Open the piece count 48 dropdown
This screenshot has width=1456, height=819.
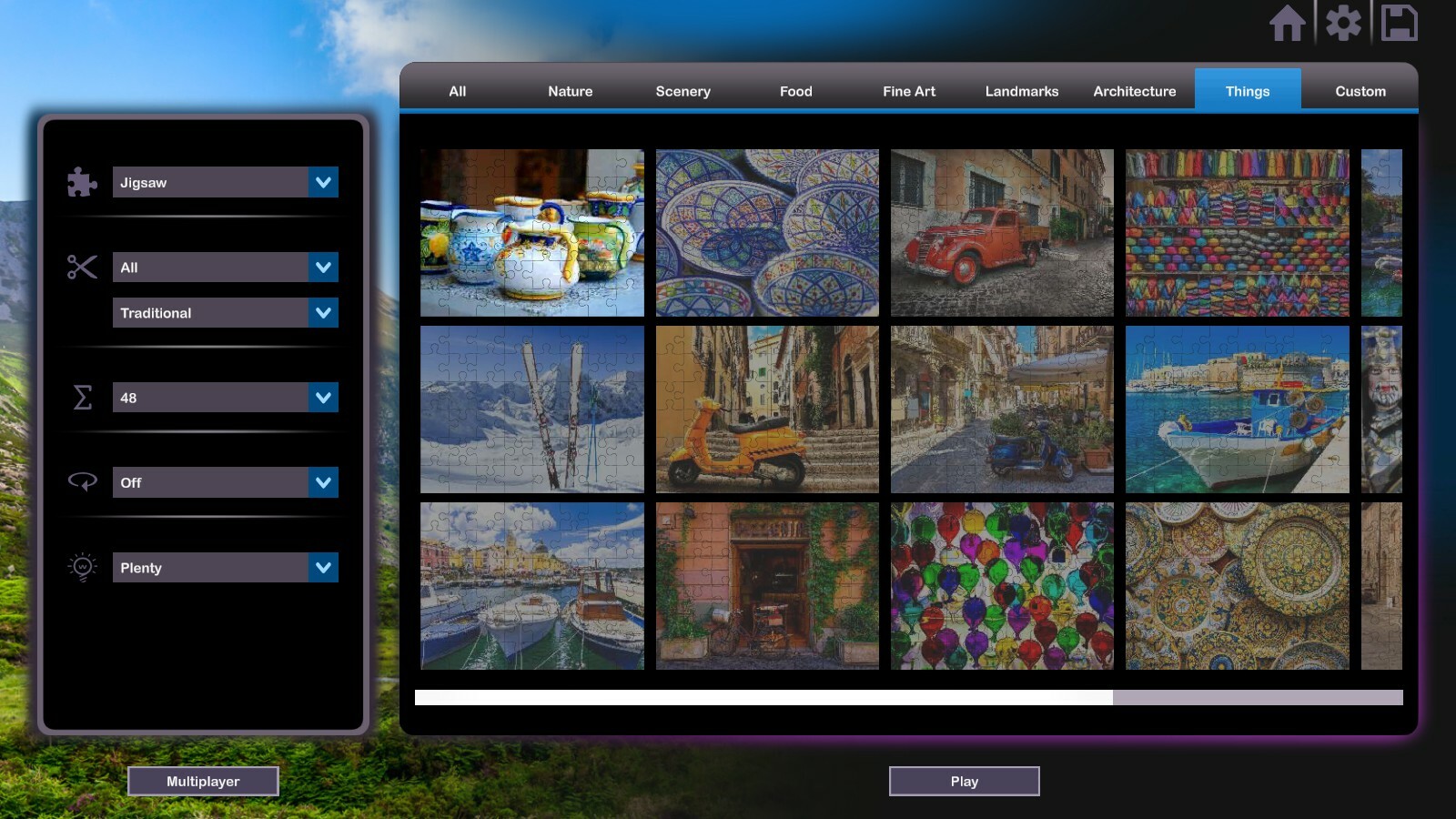(x=225, y=397)
